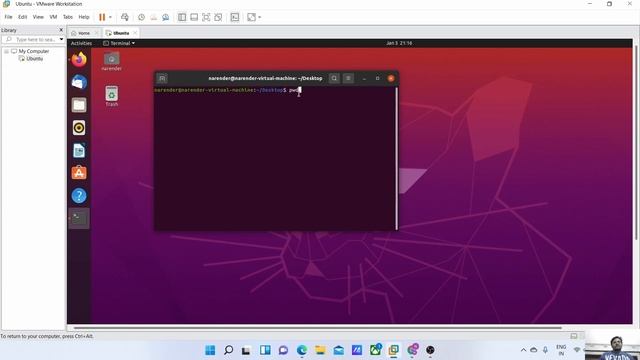Expand the stretch display dropdown arrow
This screenshot has width=640, height=360.
pyautogui.click(x=260, y=17)
